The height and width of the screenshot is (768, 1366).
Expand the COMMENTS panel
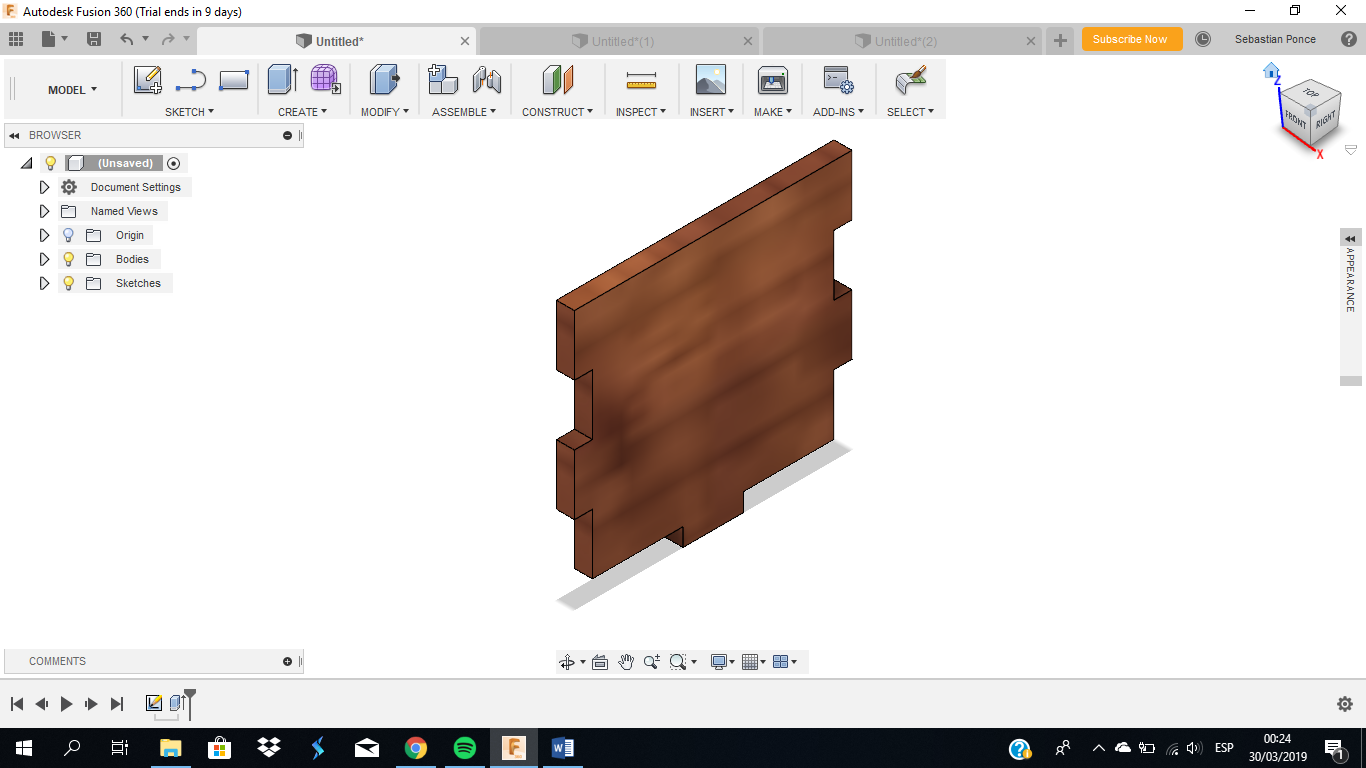click(x=287, y=661)
